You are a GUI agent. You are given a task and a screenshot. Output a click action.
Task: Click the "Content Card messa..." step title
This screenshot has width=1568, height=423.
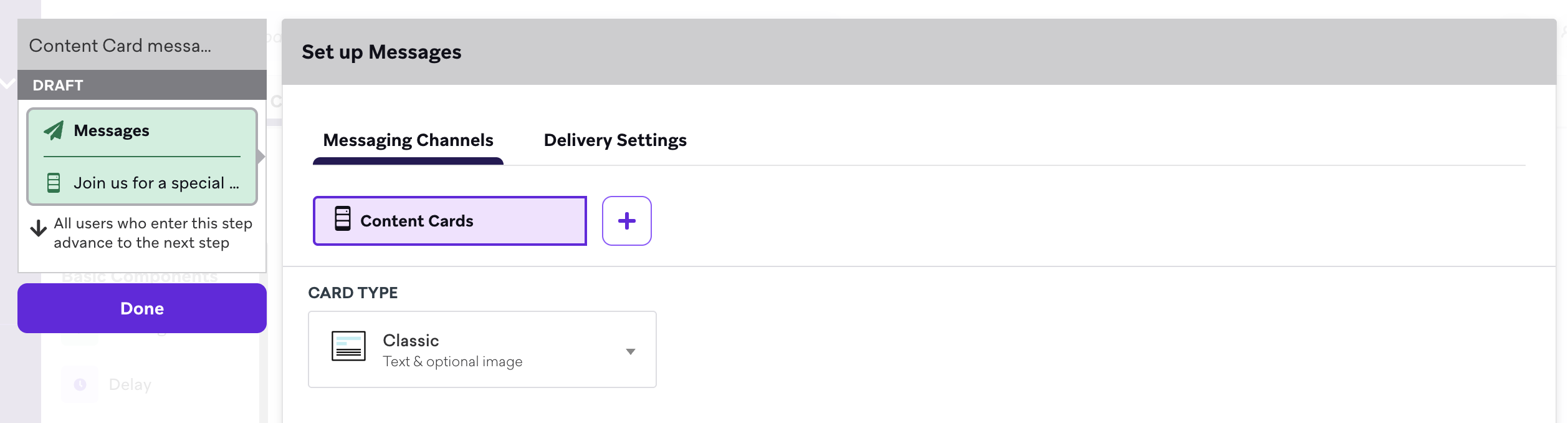120,46
